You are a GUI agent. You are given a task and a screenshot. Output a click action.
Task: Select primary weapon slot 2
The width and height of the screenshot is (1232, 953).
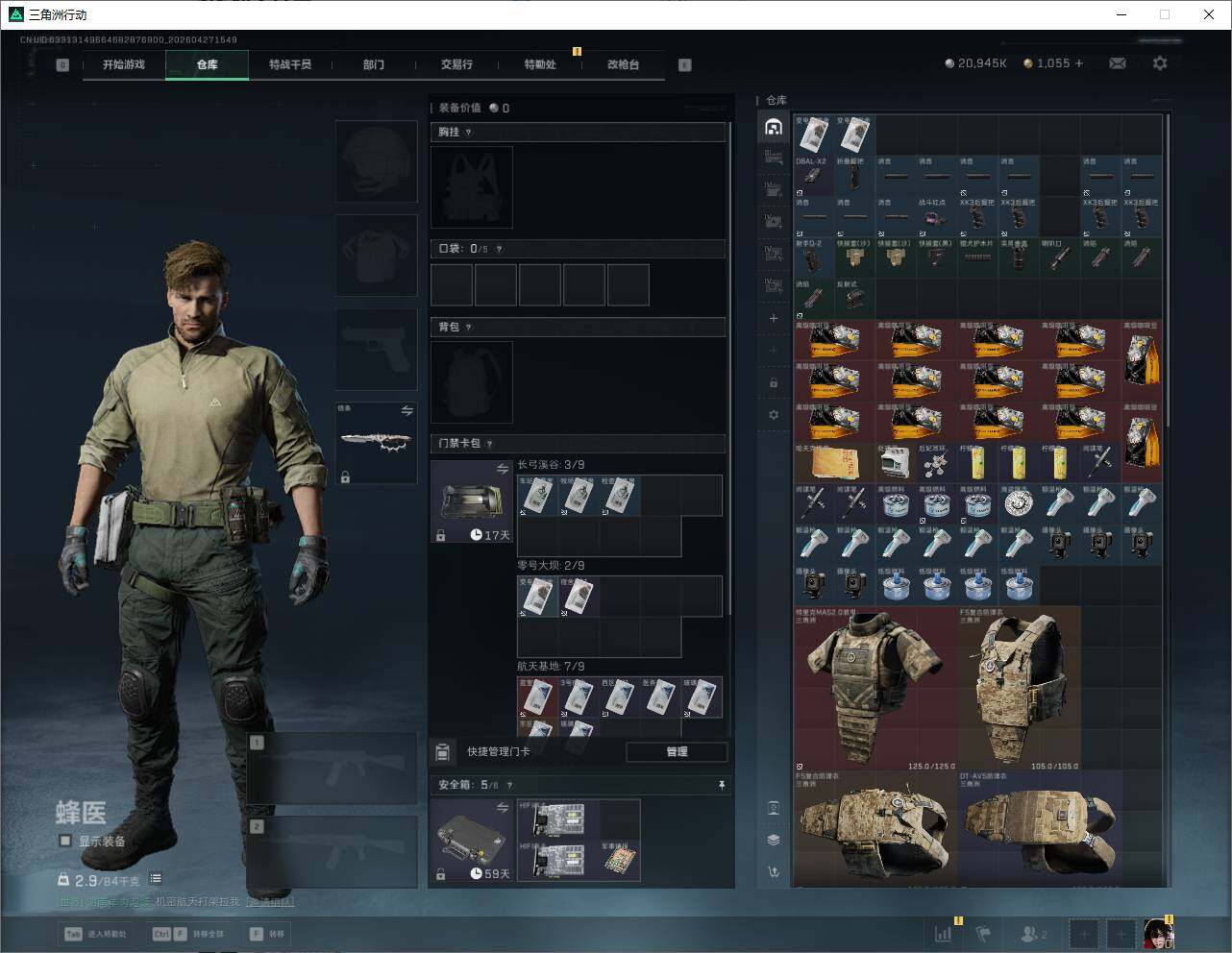[x=333, y=852]
